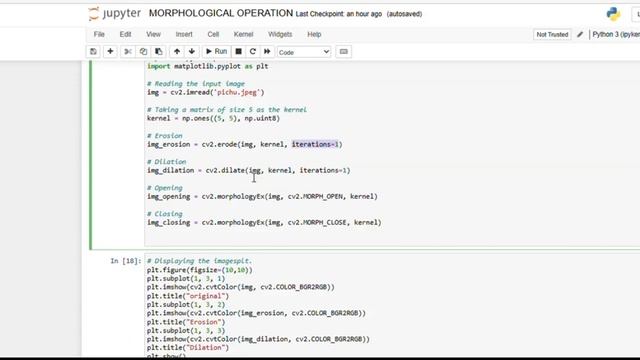Click the img_opening MORPH_OPEN line
The image size is (640, 360).
coord(262,196)
